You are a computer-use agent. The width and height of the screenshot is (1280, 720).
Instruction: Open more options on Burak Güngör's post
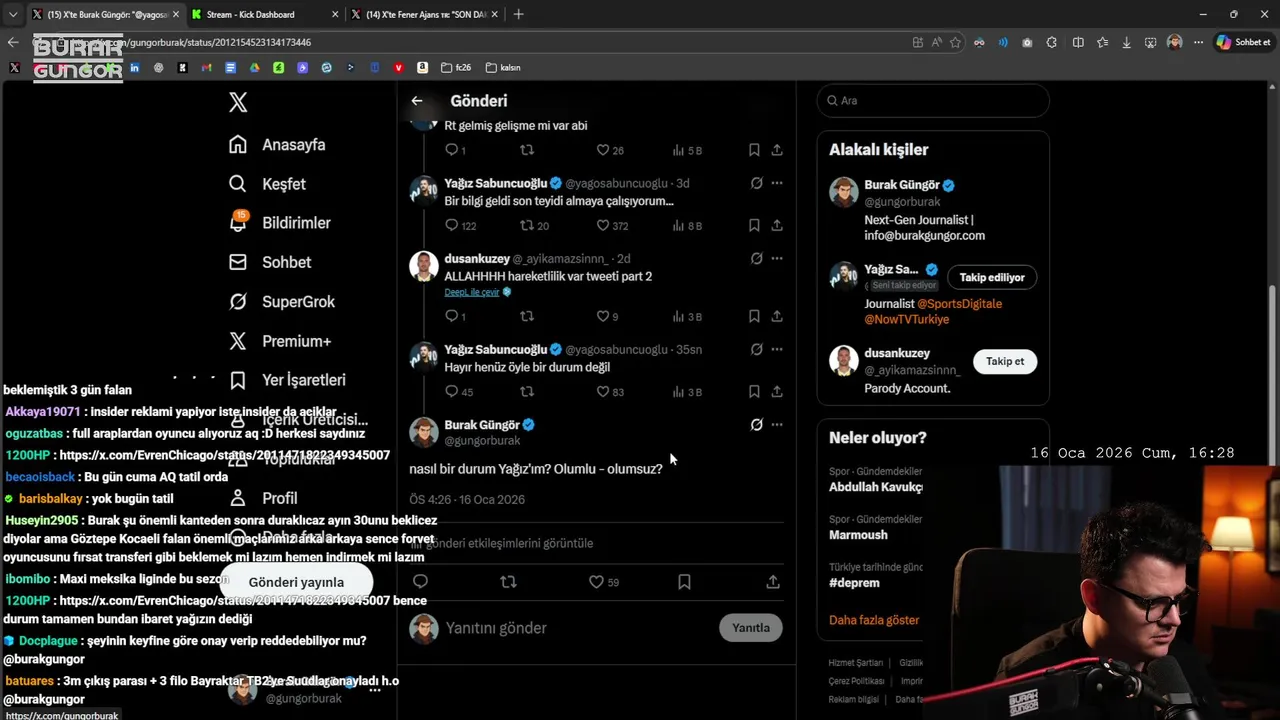[x=777, y=425]
